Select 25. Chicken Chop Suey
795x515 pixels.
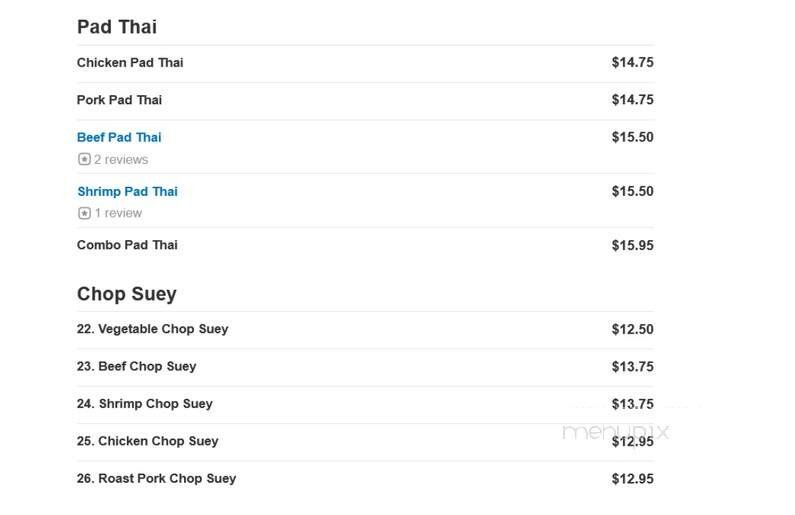pos(147,441)
